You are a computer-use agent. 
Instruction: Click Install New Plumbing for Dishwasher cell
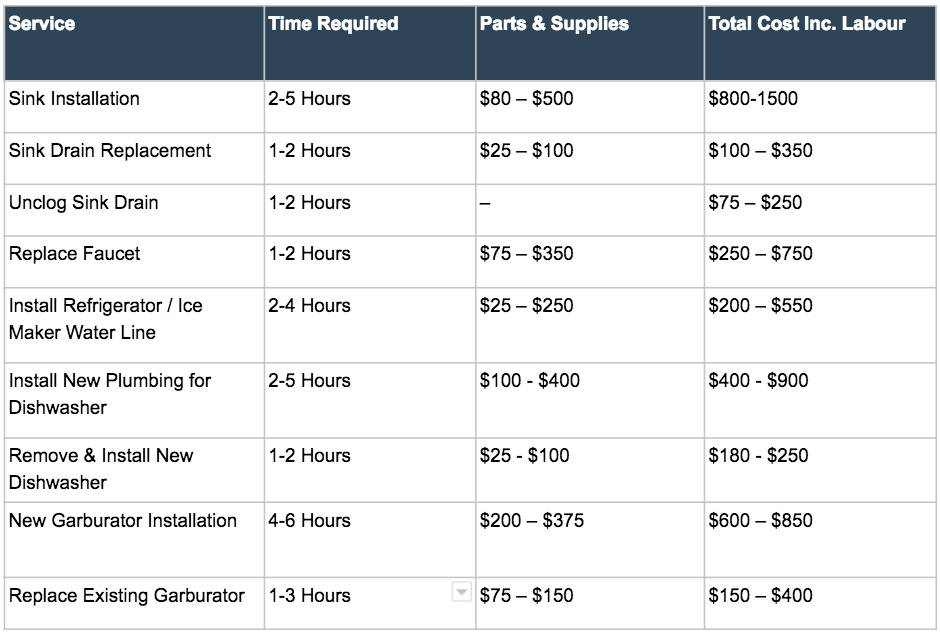pyautogui.click(x=134, y=400)
